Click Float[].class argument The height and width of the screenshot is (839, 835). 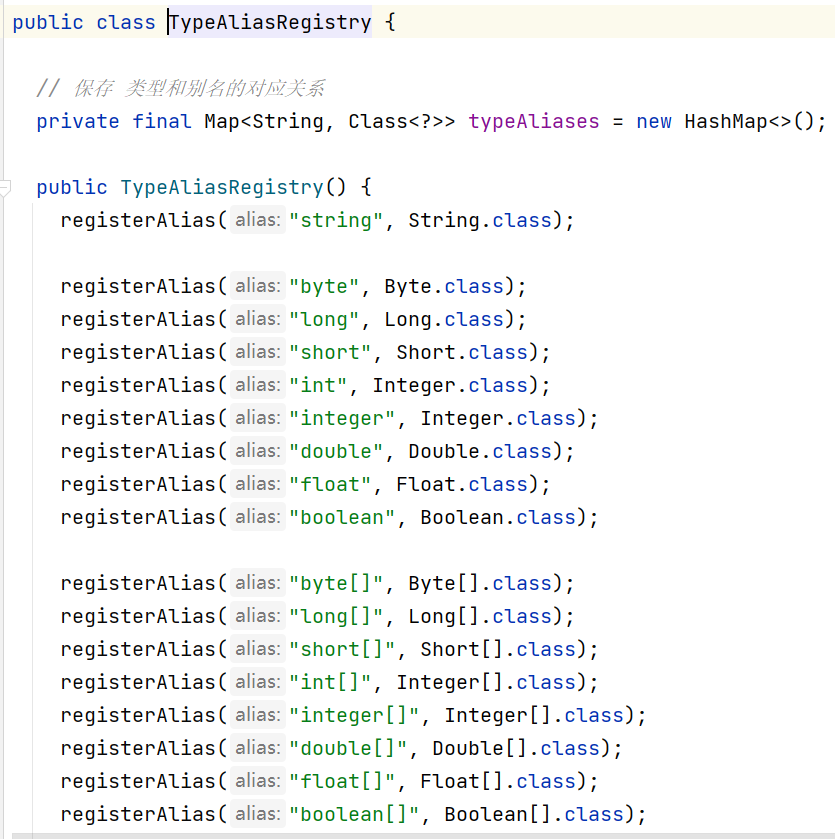[x=497, y=782]
